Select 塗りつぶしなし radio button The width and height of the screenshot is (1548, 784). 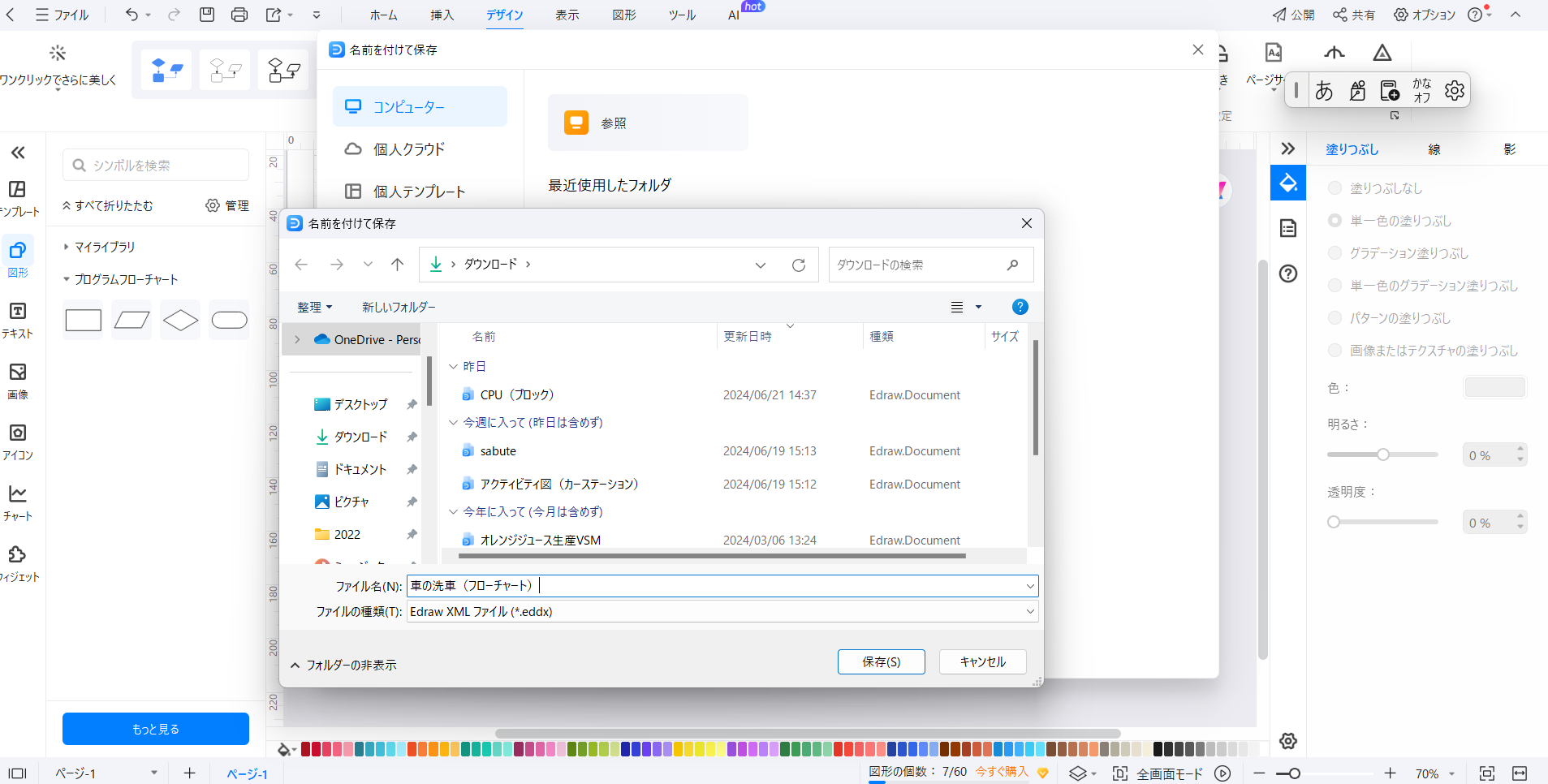pos(1335,188)
